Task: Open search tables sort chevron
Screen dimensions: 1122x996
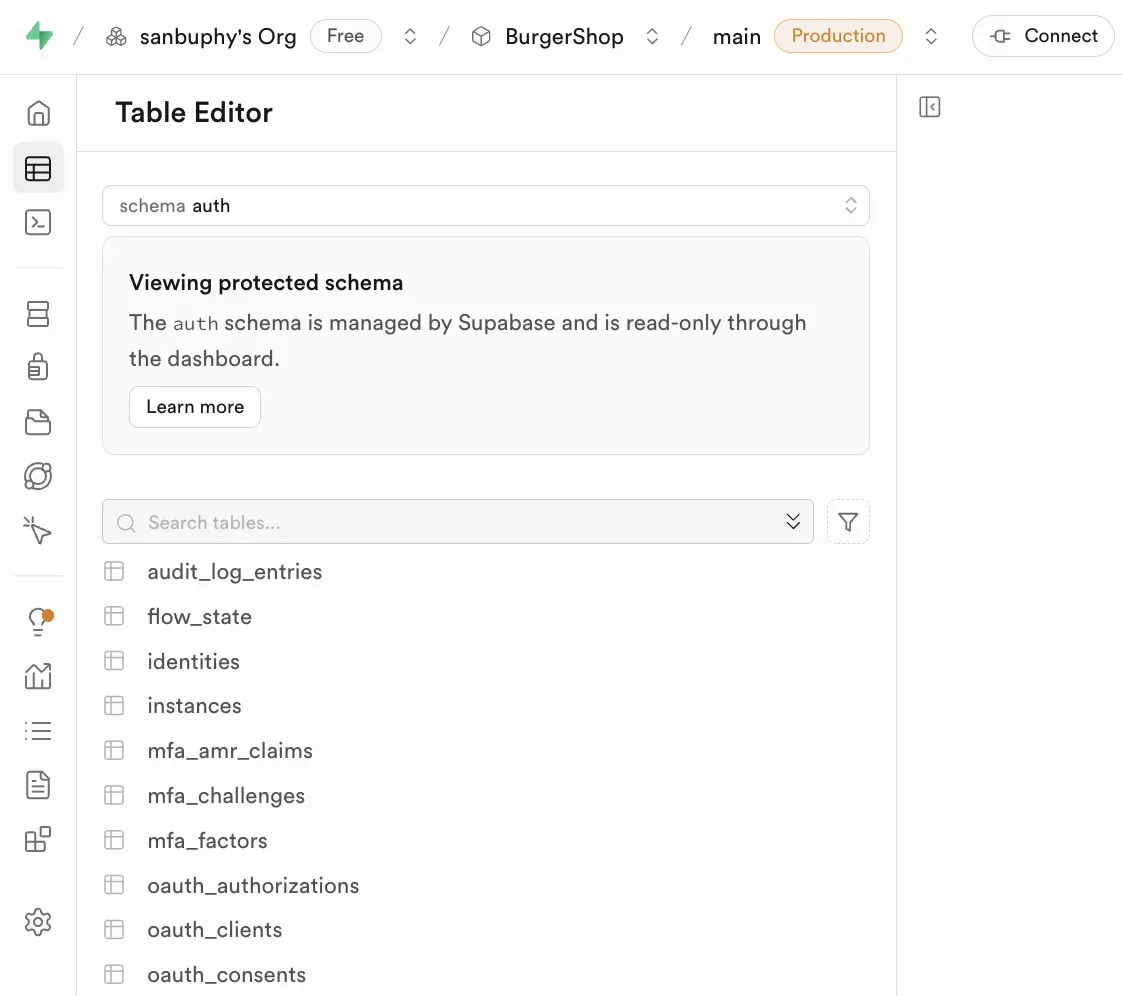Action: 793,522
